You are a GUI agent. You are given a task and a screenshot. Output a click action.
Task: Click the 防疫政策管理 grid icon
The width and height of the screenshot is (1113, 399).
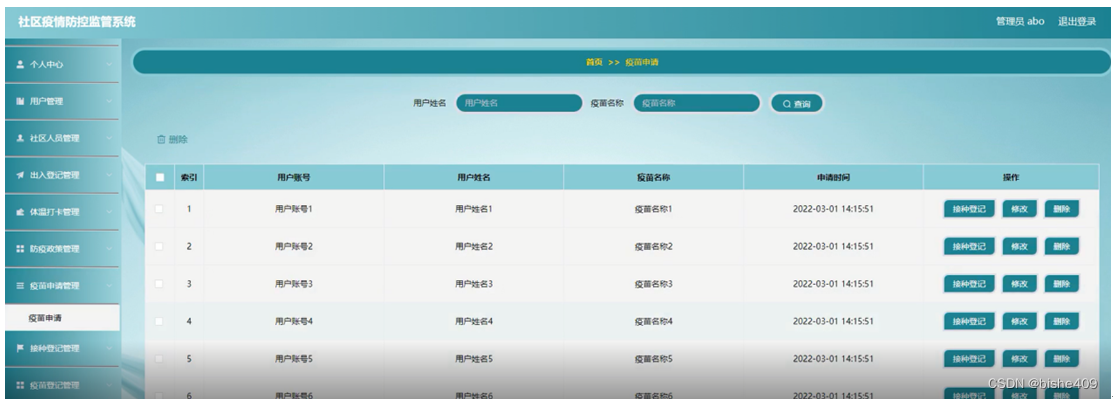(x=20, y=249)
